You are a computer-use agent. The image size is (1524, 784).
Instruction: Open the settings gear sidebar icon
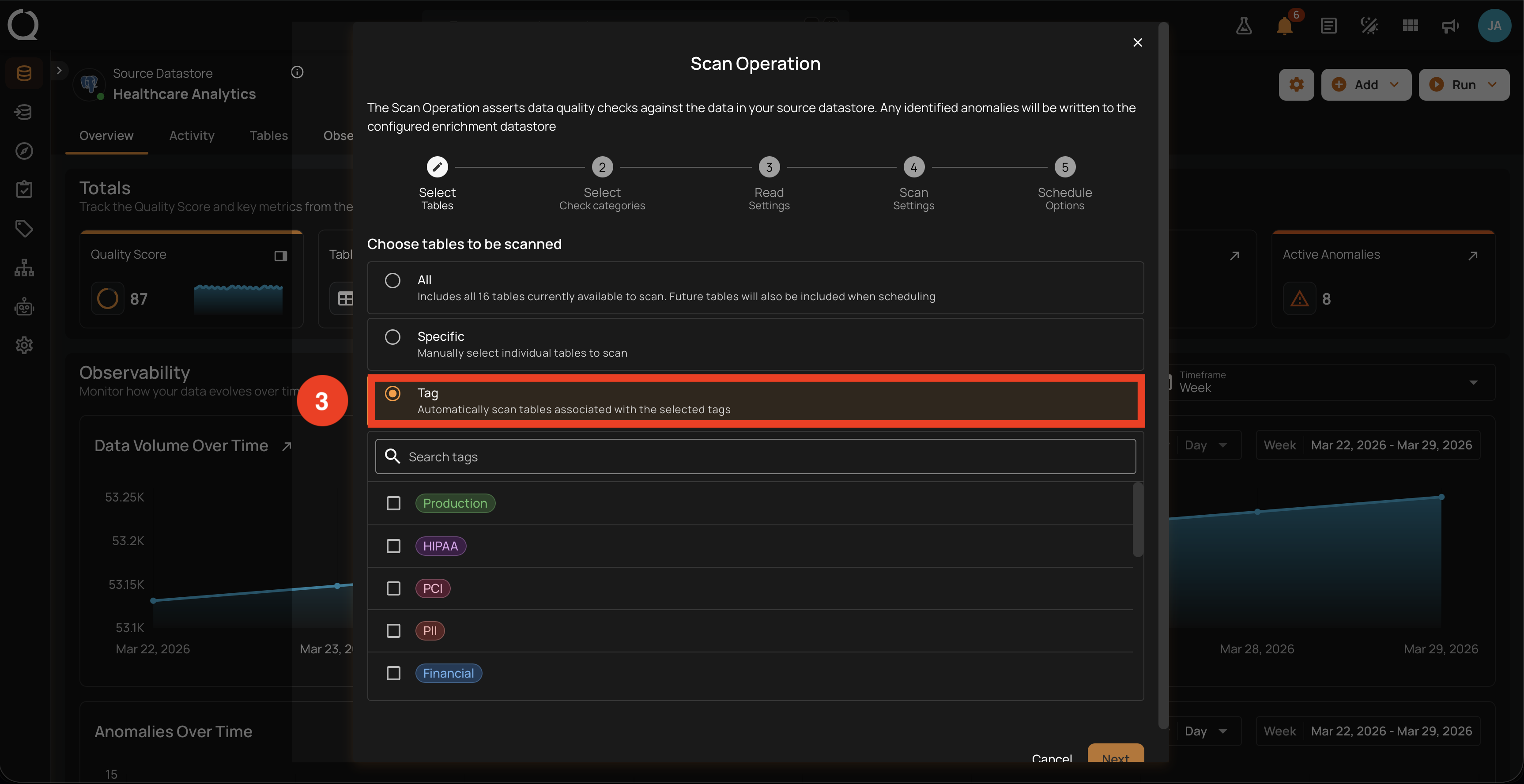(24, 345)
